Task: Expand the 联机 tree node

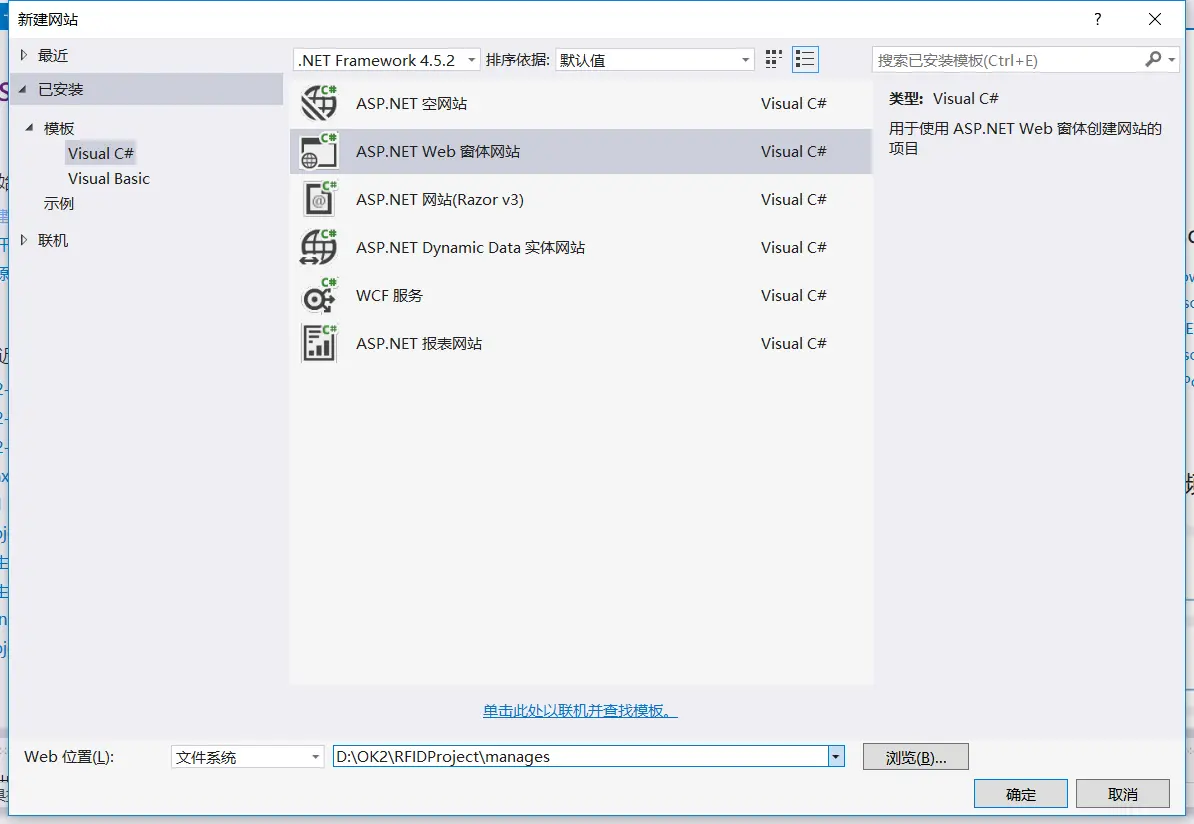Action: pos(24,240)
